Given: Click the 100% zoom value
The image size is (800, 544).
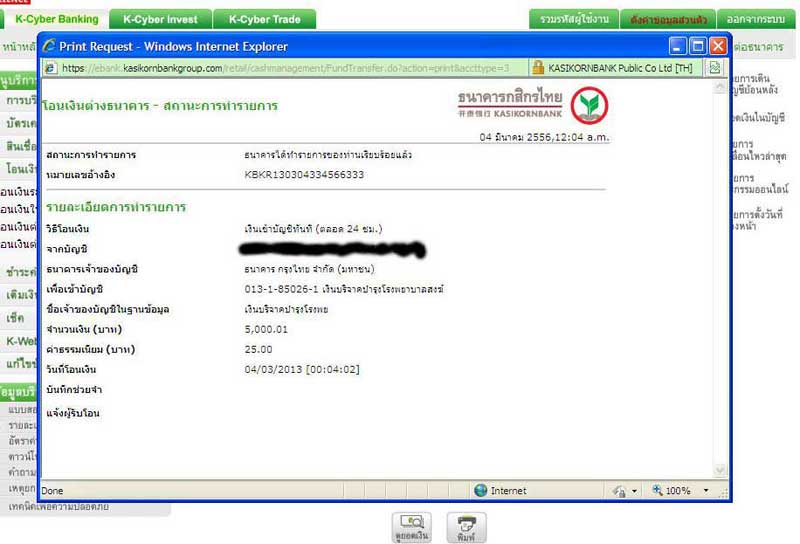Looking at the screenshot, I should (678, 490).
